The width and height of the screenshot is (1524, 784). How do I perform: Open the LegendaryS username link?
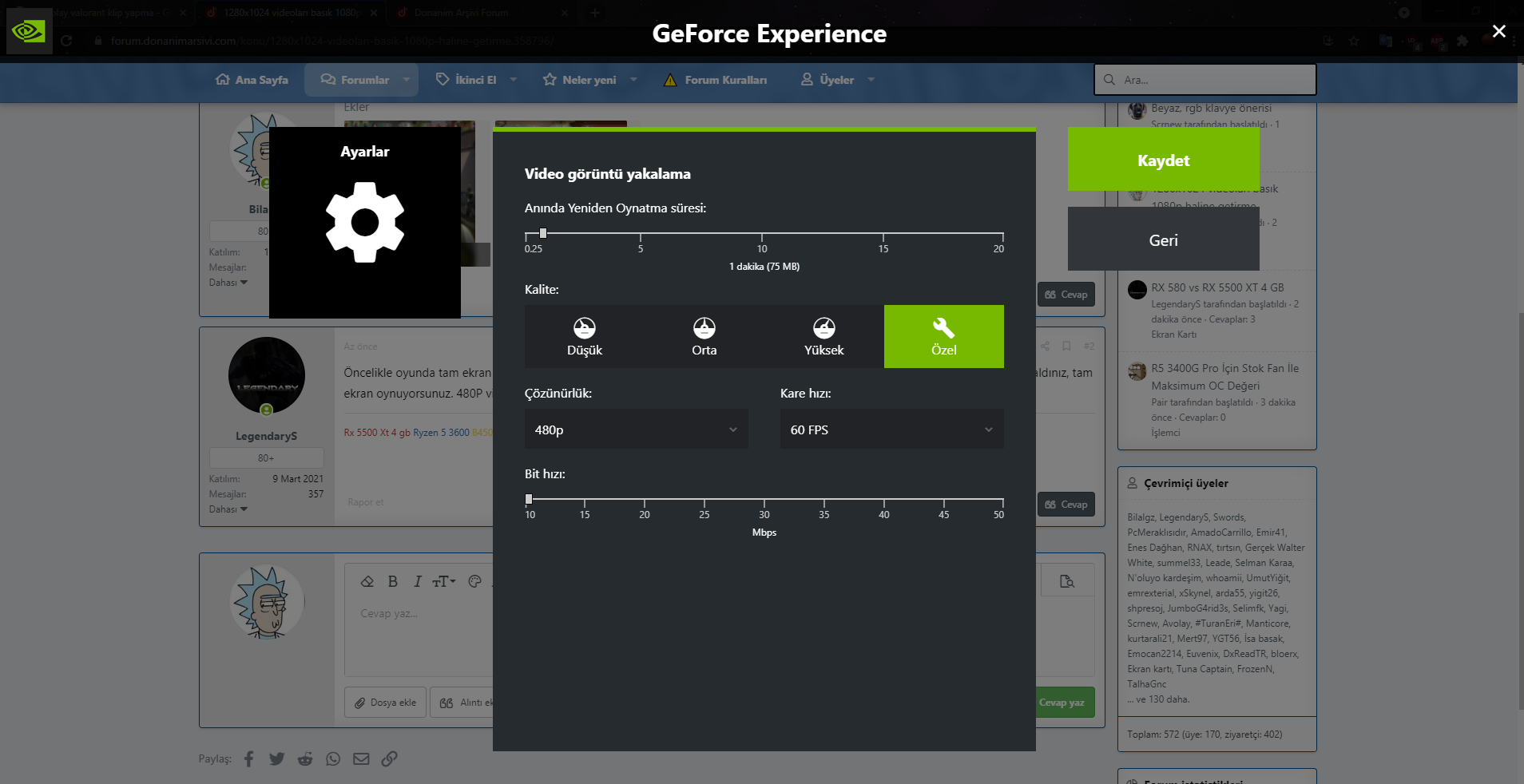266,436
